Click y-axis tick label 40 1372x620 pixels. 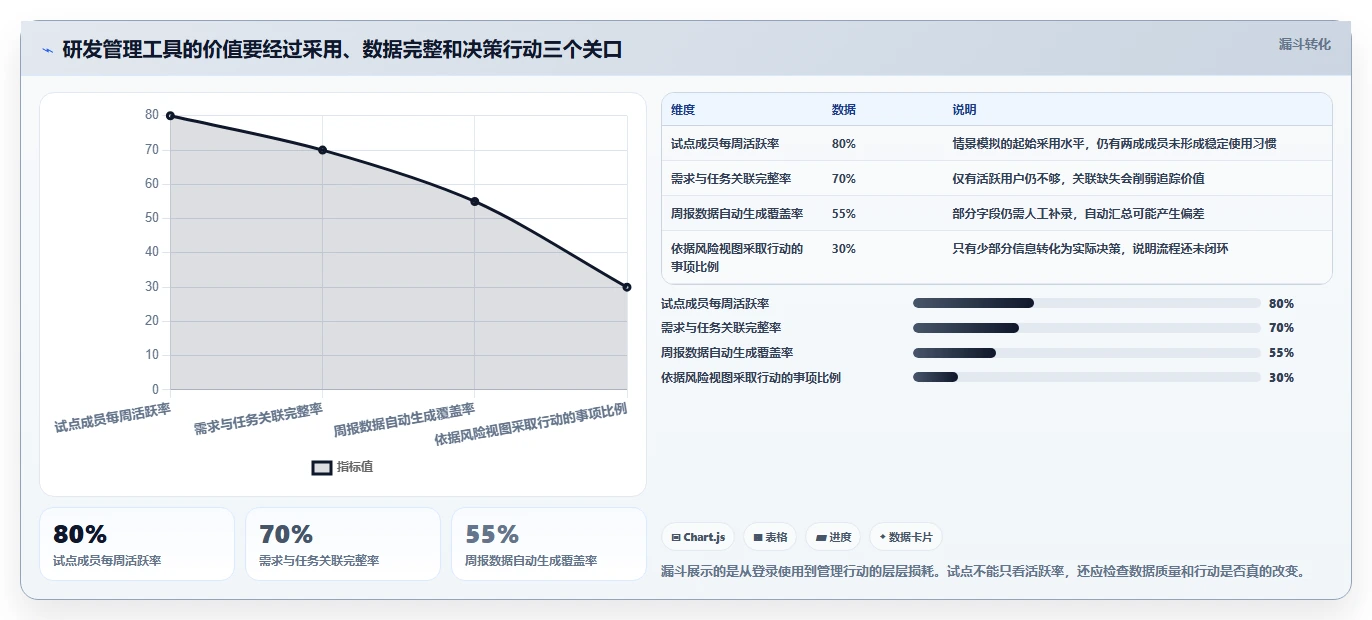(152, 252)
